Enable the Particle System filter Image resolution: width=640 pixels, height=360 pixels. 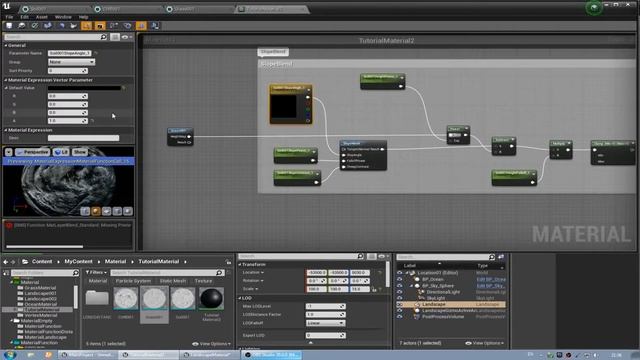click(x=133, y=281)
